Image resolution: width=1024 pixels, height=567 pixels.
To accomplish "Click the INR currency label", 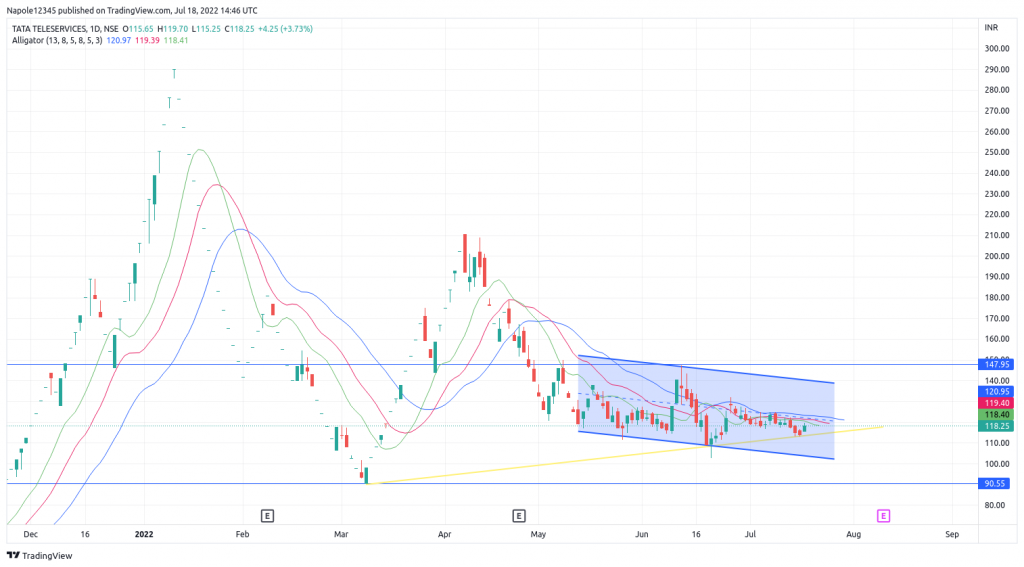I will click(x=991, y=27).
